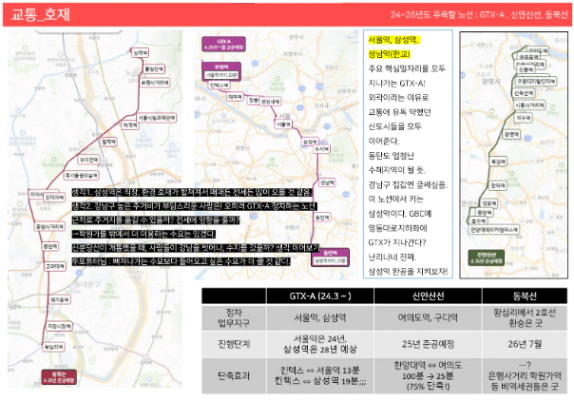Select the 왕십리역 station label
The height and width of the screenshot is (401, 574).
[53, 346]
